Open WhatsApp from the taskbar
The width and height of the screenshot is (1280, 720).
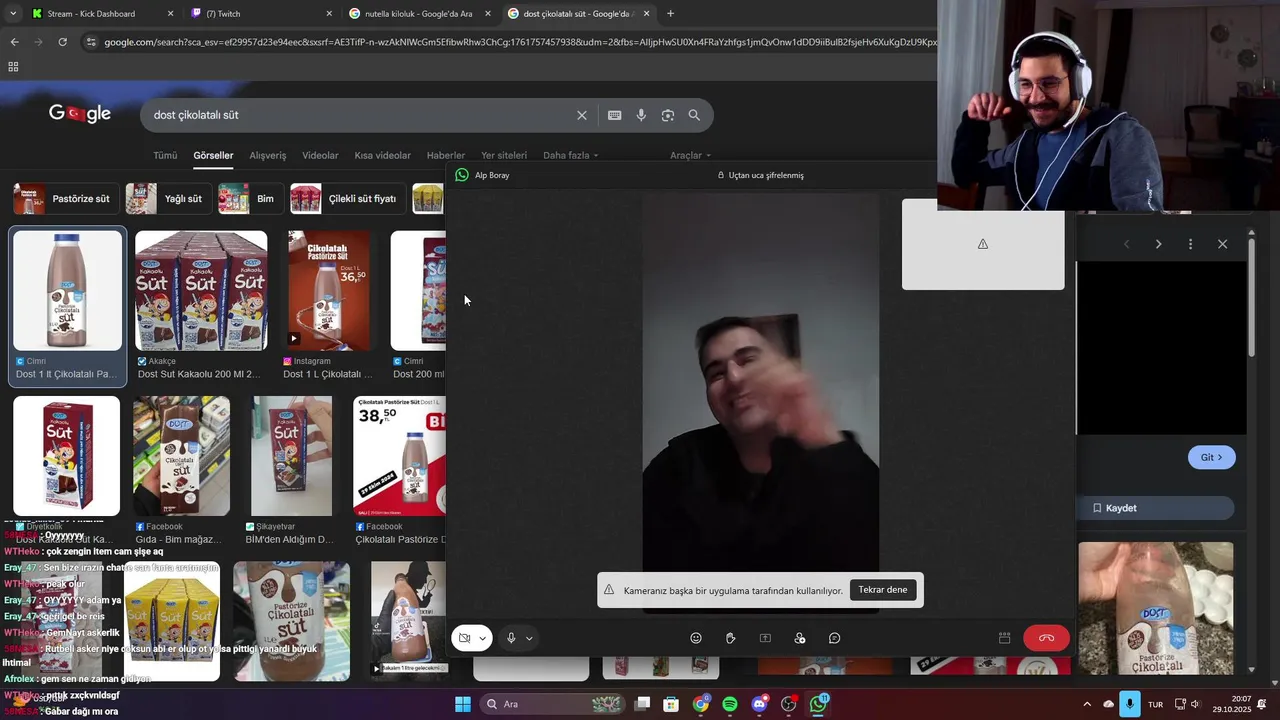819,704
